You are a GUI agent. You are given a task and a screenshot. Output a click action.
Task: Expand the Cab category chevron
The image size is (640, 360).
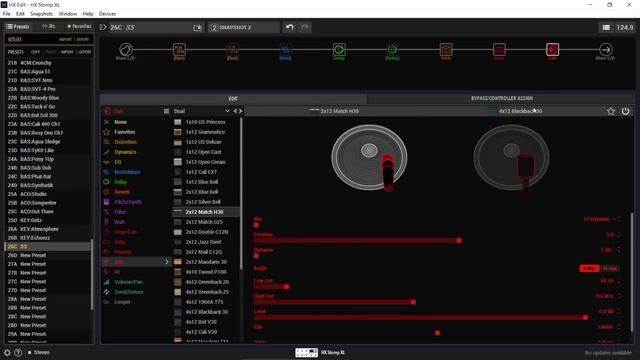pos(167,262)
